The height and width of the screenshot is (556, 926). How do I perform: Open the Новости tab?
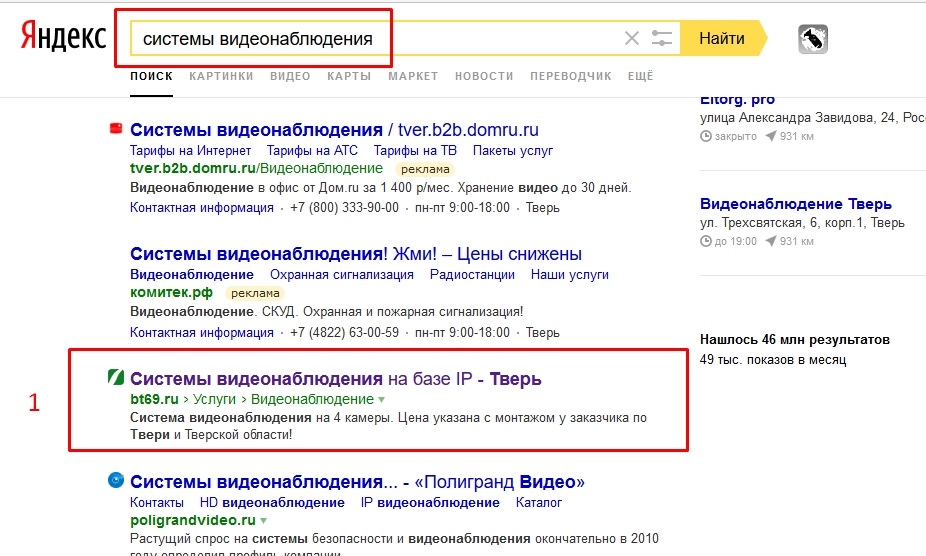click(x=484, y=76)
